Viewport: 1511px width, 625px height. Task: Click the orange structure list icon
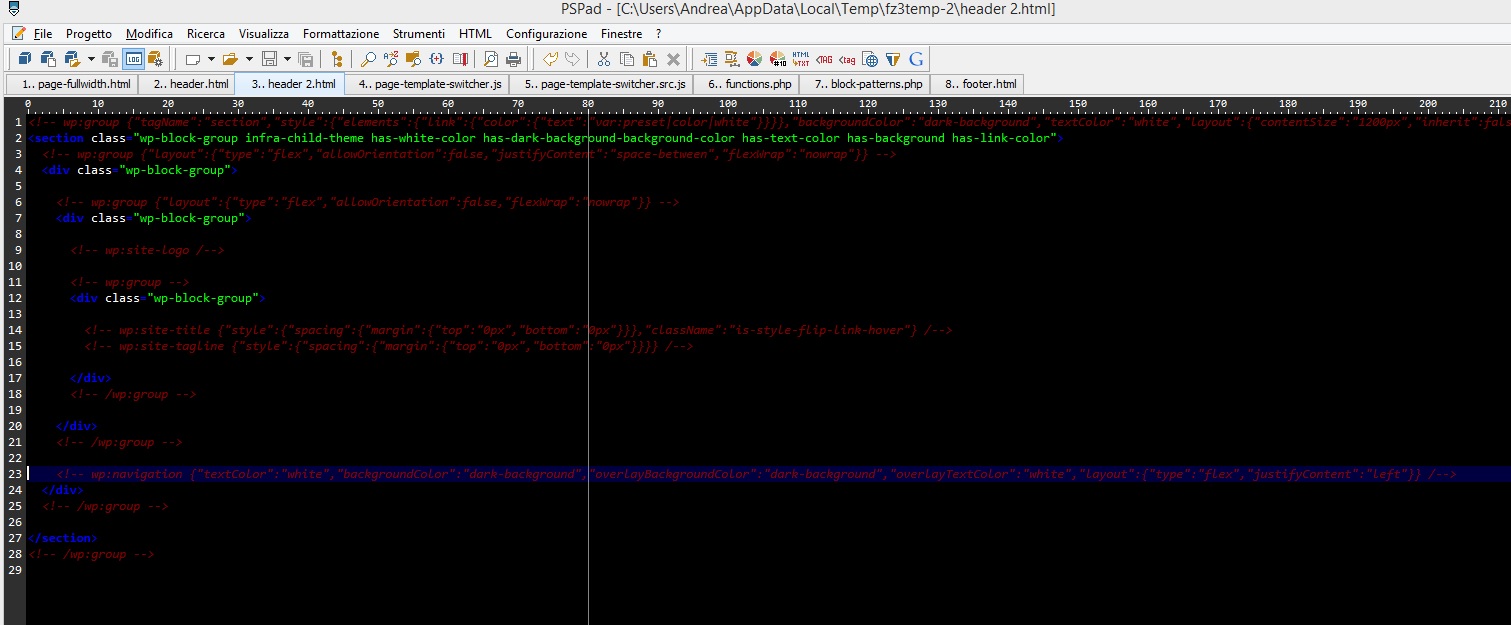(732, 59)
